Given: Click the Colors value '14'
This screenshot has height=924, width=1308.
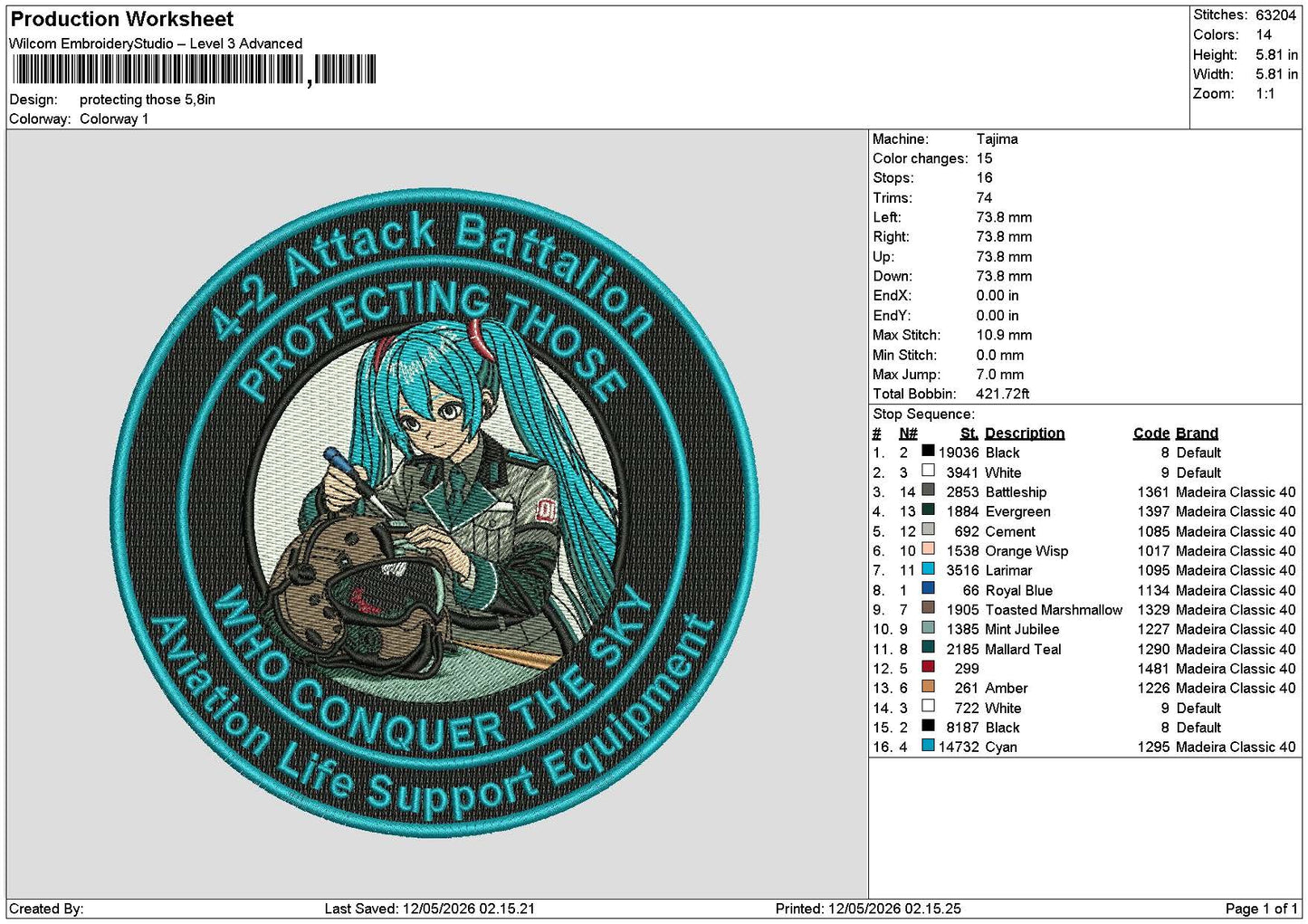Looking at the screenshot, I should [1264, 34].
